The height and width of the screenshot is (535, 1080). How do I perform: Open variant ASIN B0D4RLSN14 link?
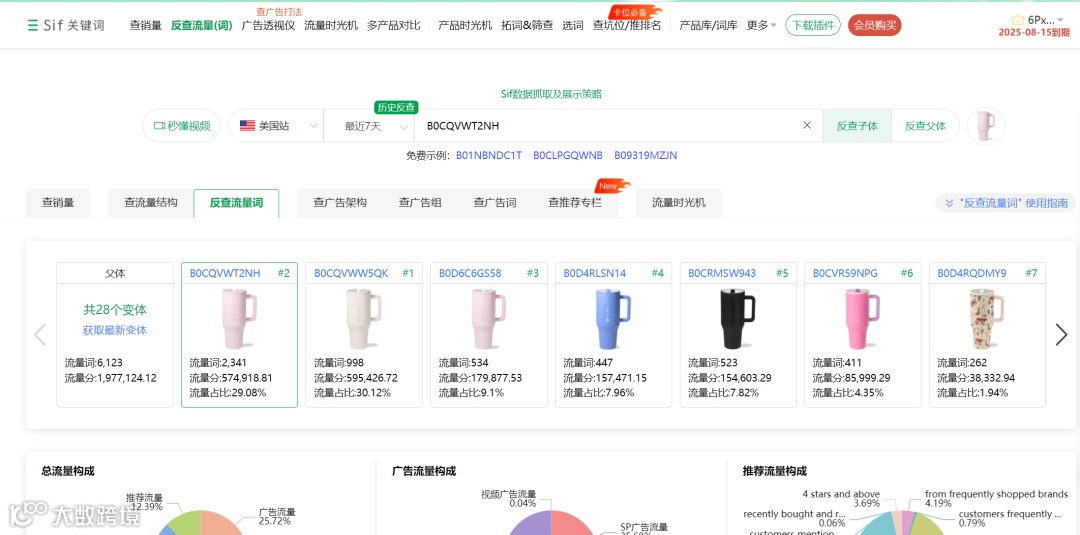pos(595,273)
